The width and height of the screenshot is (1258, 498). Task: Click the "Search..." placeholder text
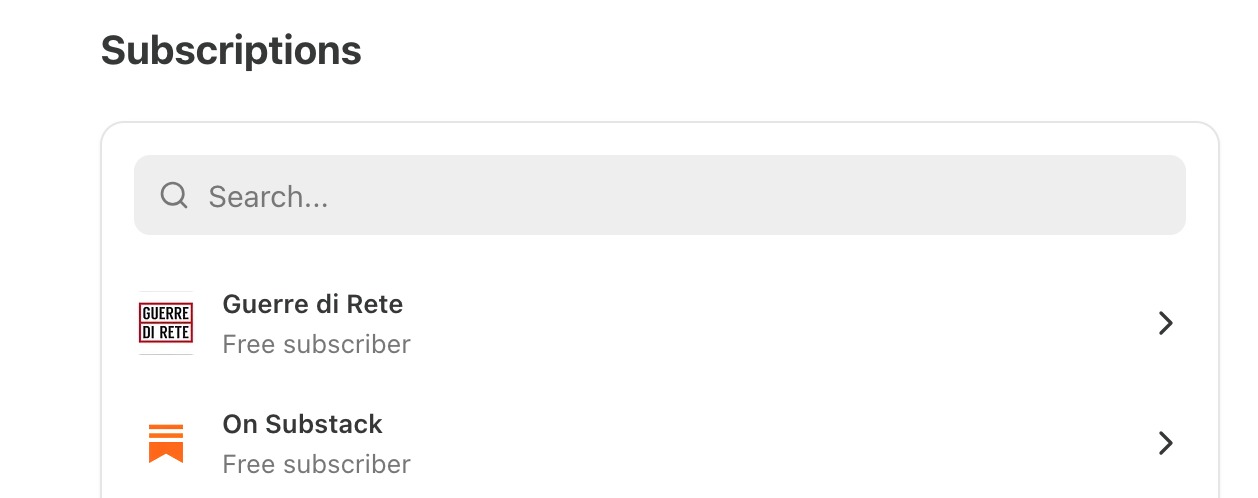click(268, 197)
